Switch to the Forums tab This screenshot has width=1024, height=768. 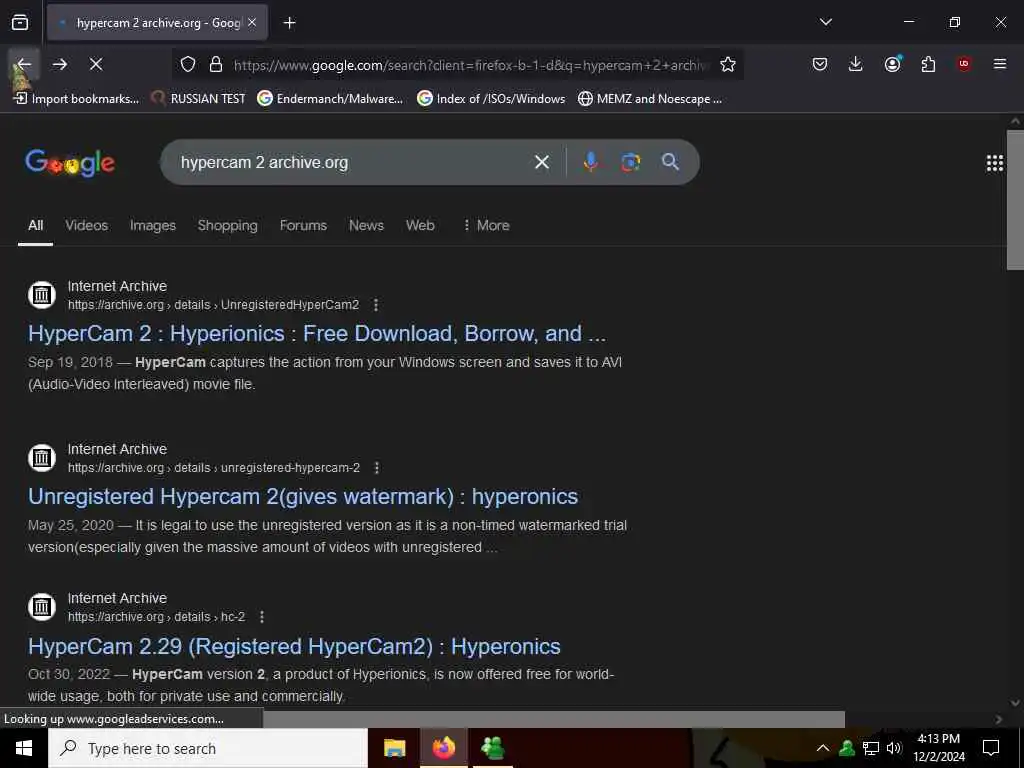(303, 225)
